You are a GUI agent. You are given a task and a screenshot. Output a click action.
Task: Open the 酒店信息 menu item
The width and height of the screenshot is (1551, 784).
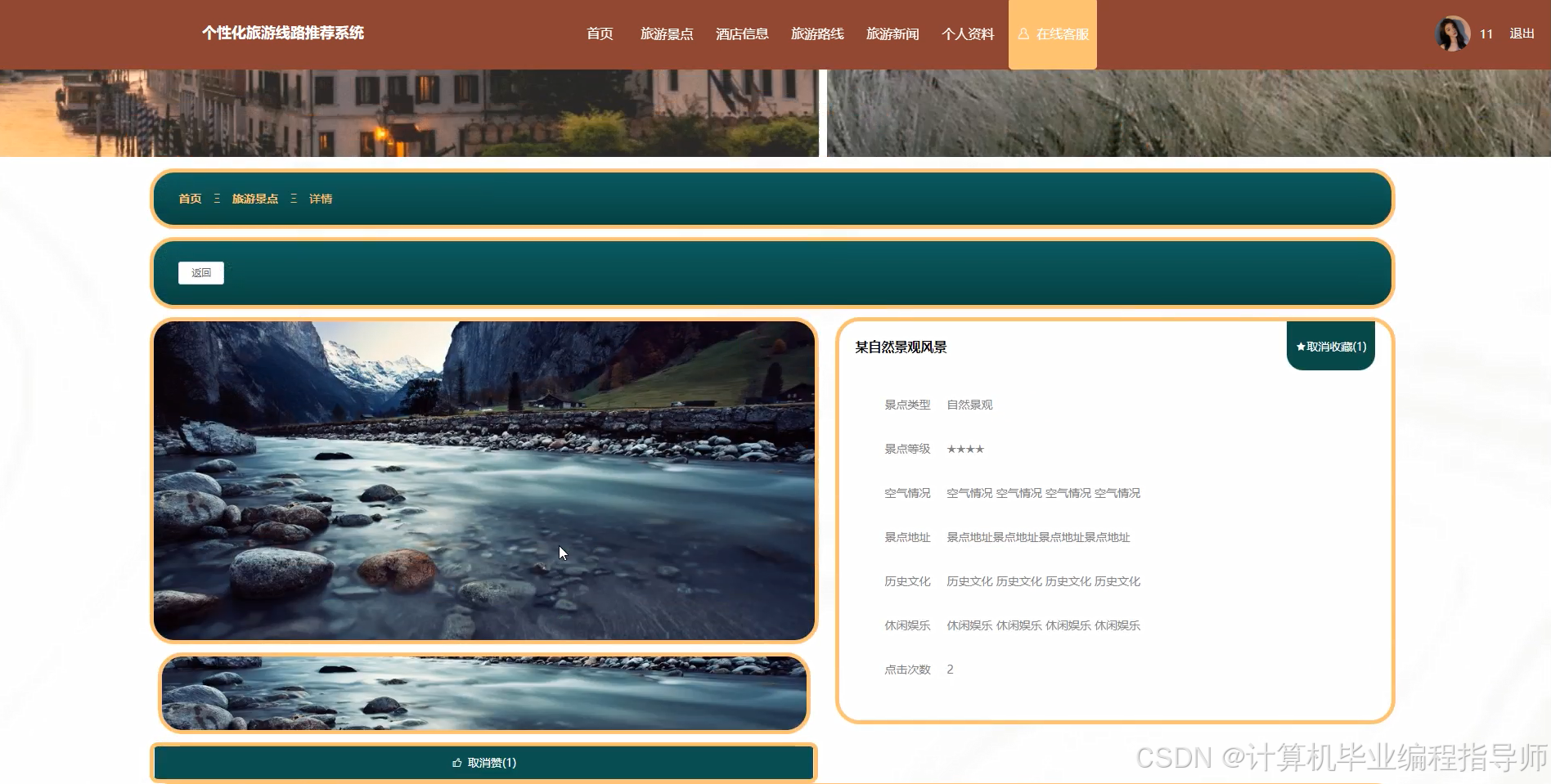(x=742, y=34)
